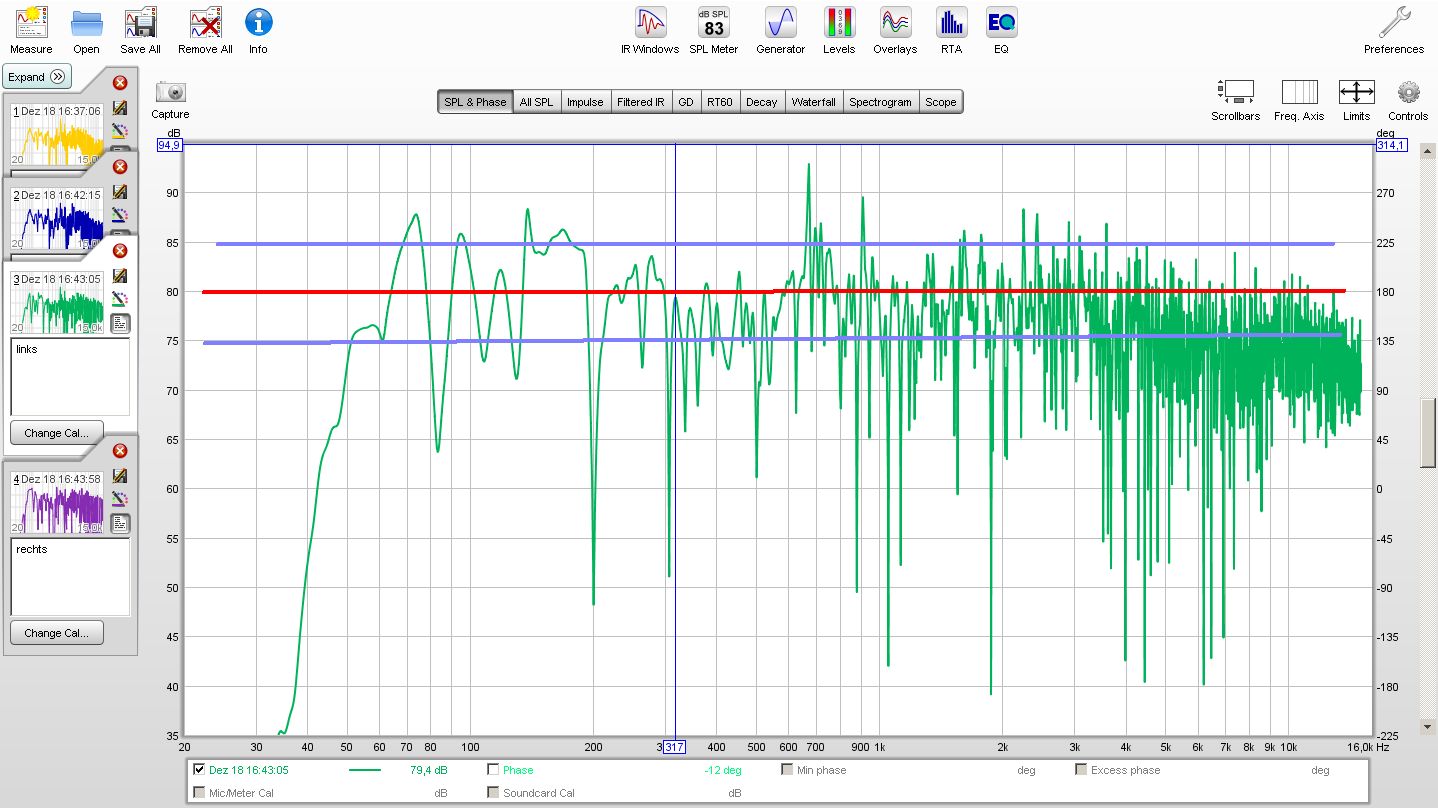Open the Info panel

click(258, 30)
